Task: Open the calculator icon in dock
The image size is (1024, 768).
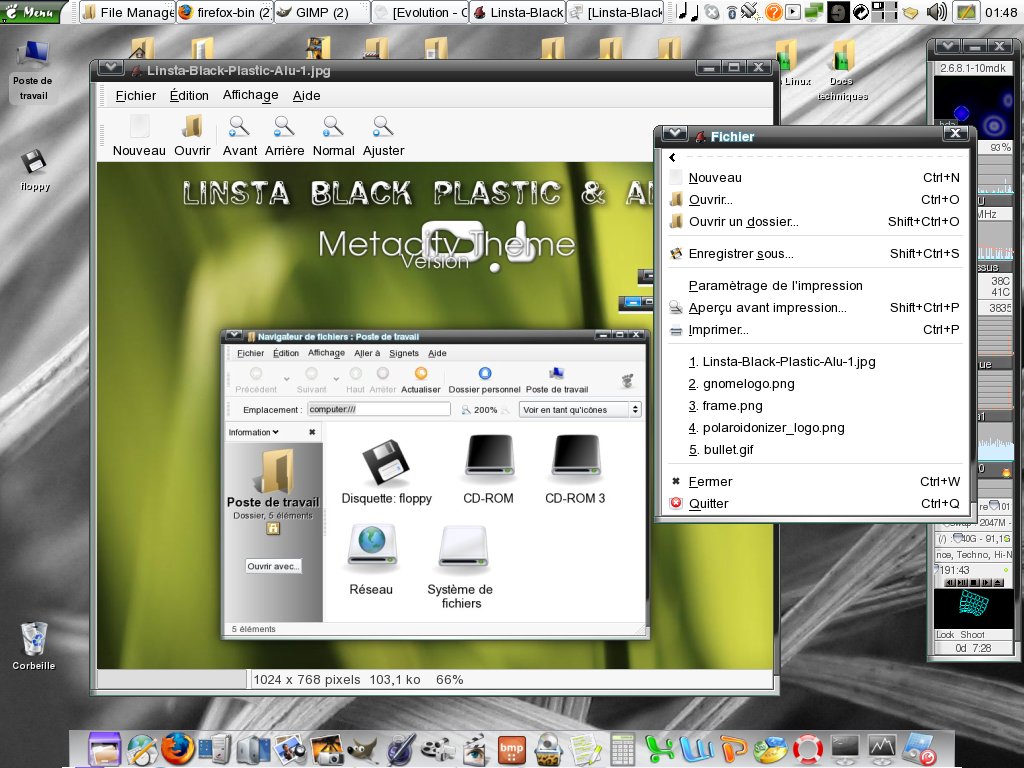Action: click(623, 749)
